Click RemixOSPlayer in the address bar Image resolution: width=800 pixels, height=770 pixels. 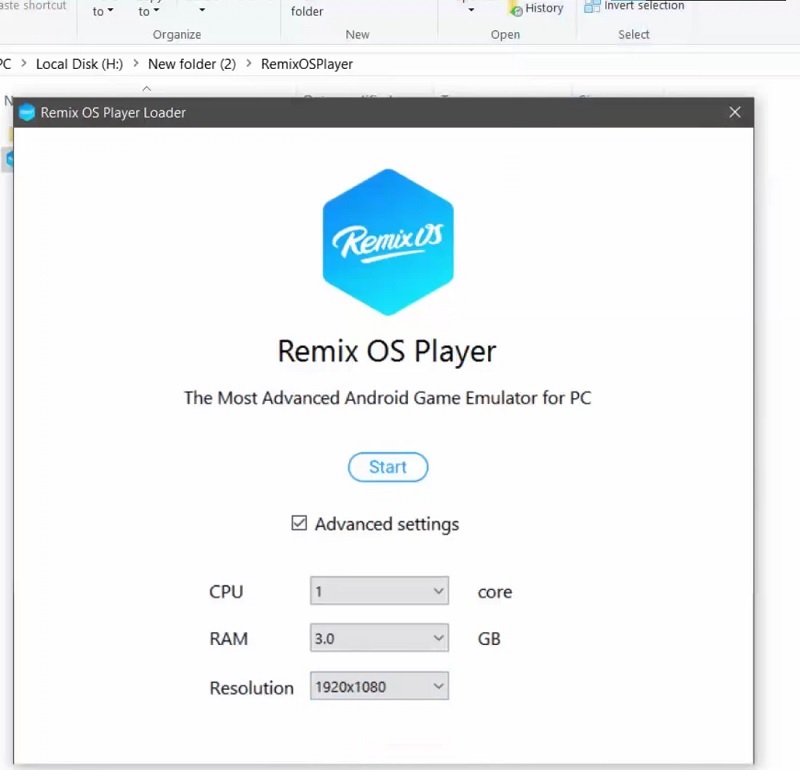click(x=306, y=63)
